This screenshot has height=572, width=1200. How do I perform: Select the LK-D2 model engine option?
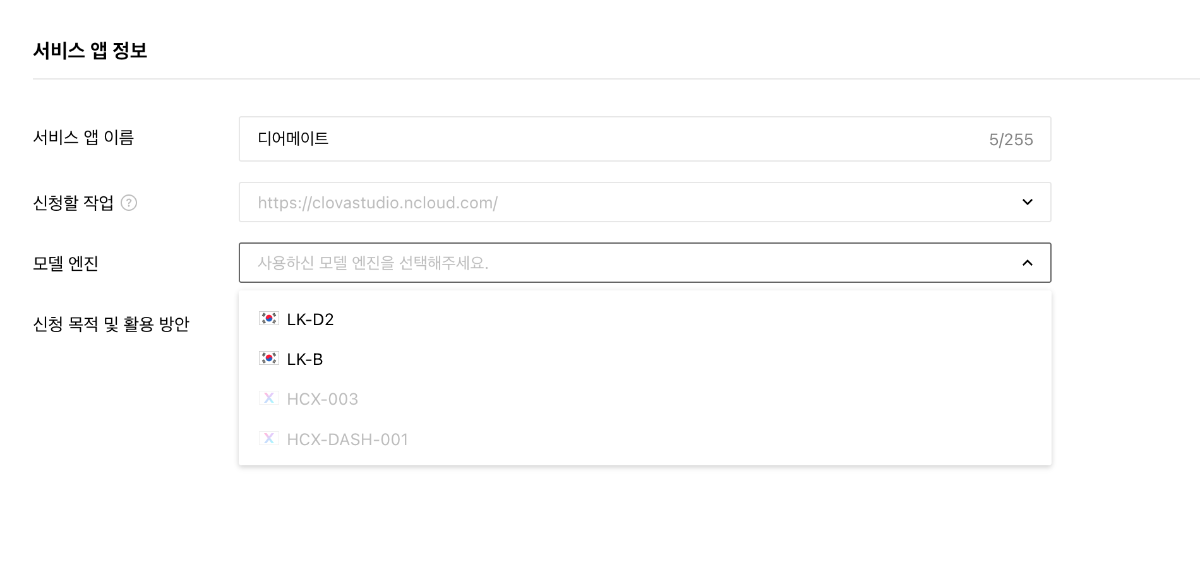pos(645,319)
